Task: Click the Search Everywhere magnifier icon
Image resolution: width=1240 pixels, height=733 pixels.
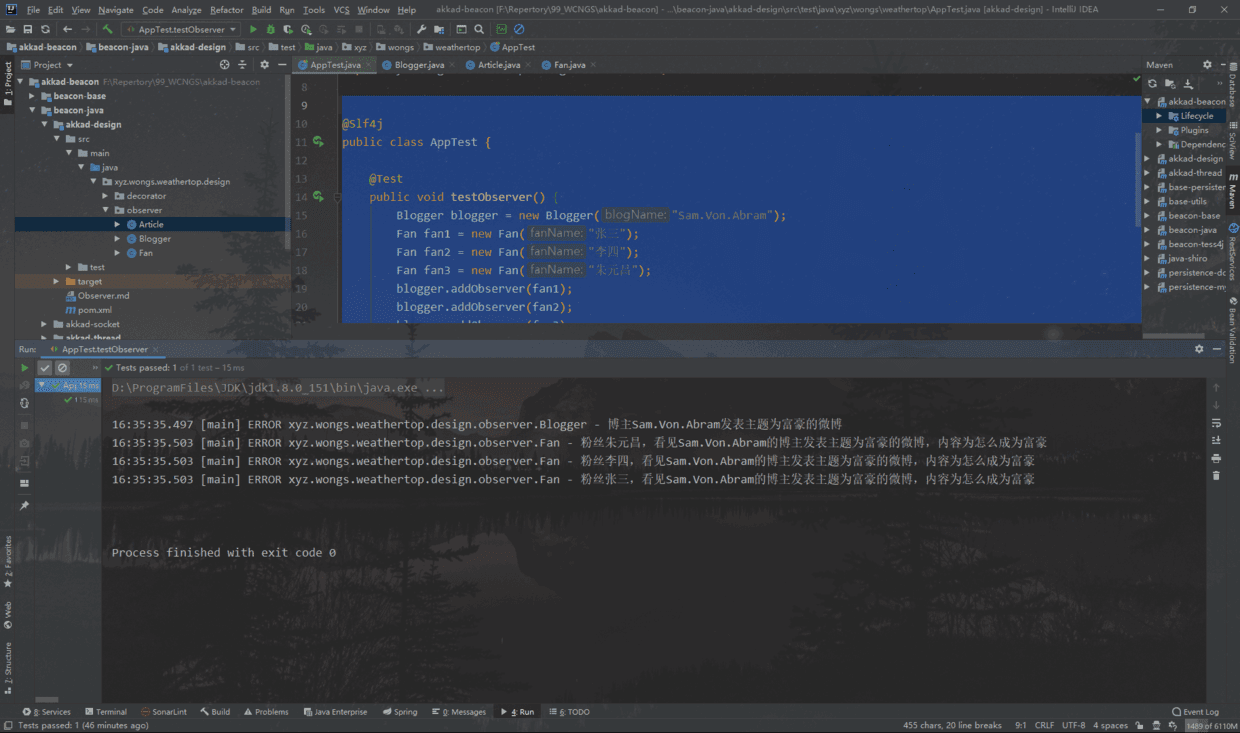Action: 479,29
